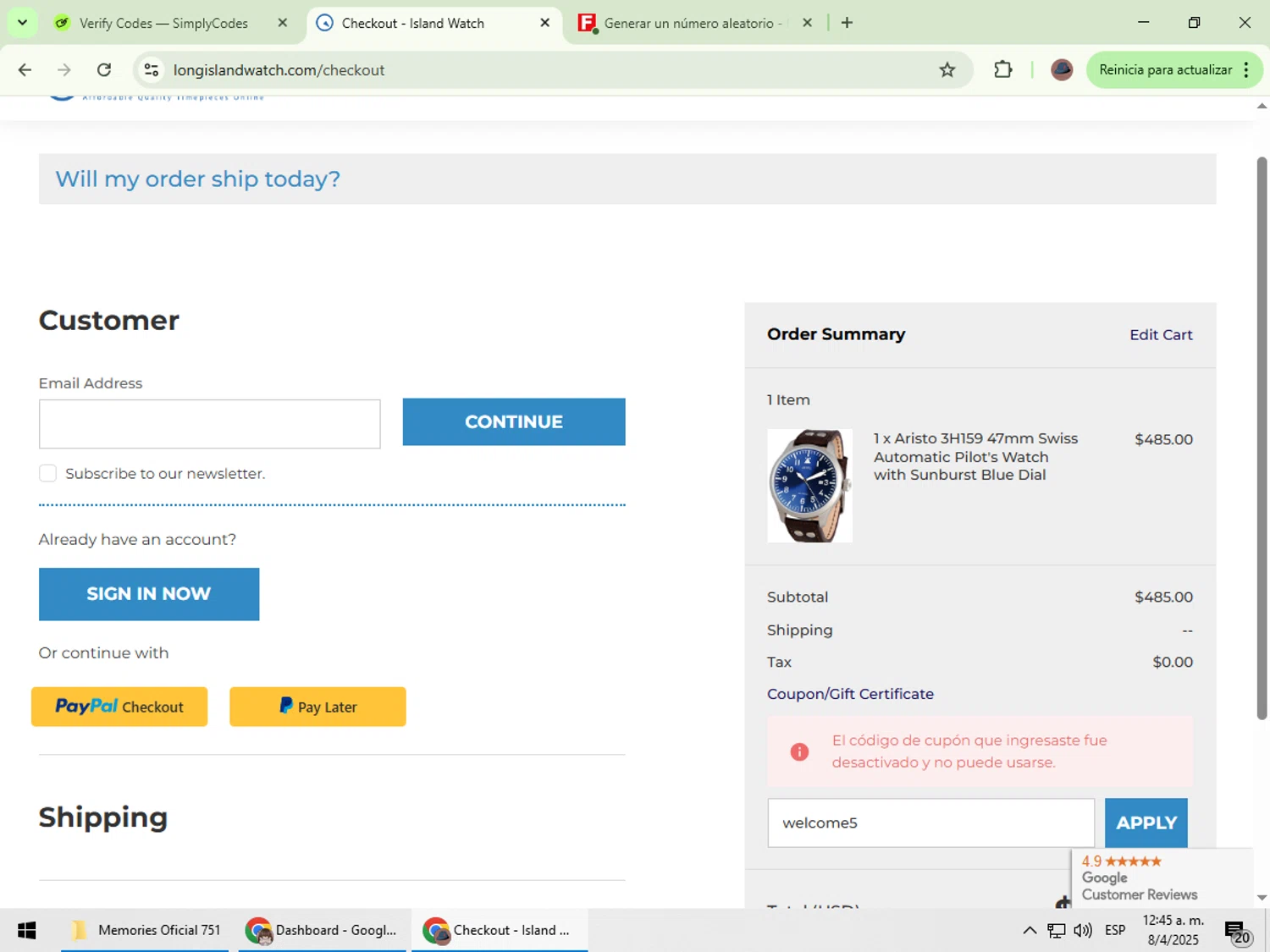This screenshot has height=952, width=1270.
Task: Bookmark this page with star icon
Action: click(947, 70)
